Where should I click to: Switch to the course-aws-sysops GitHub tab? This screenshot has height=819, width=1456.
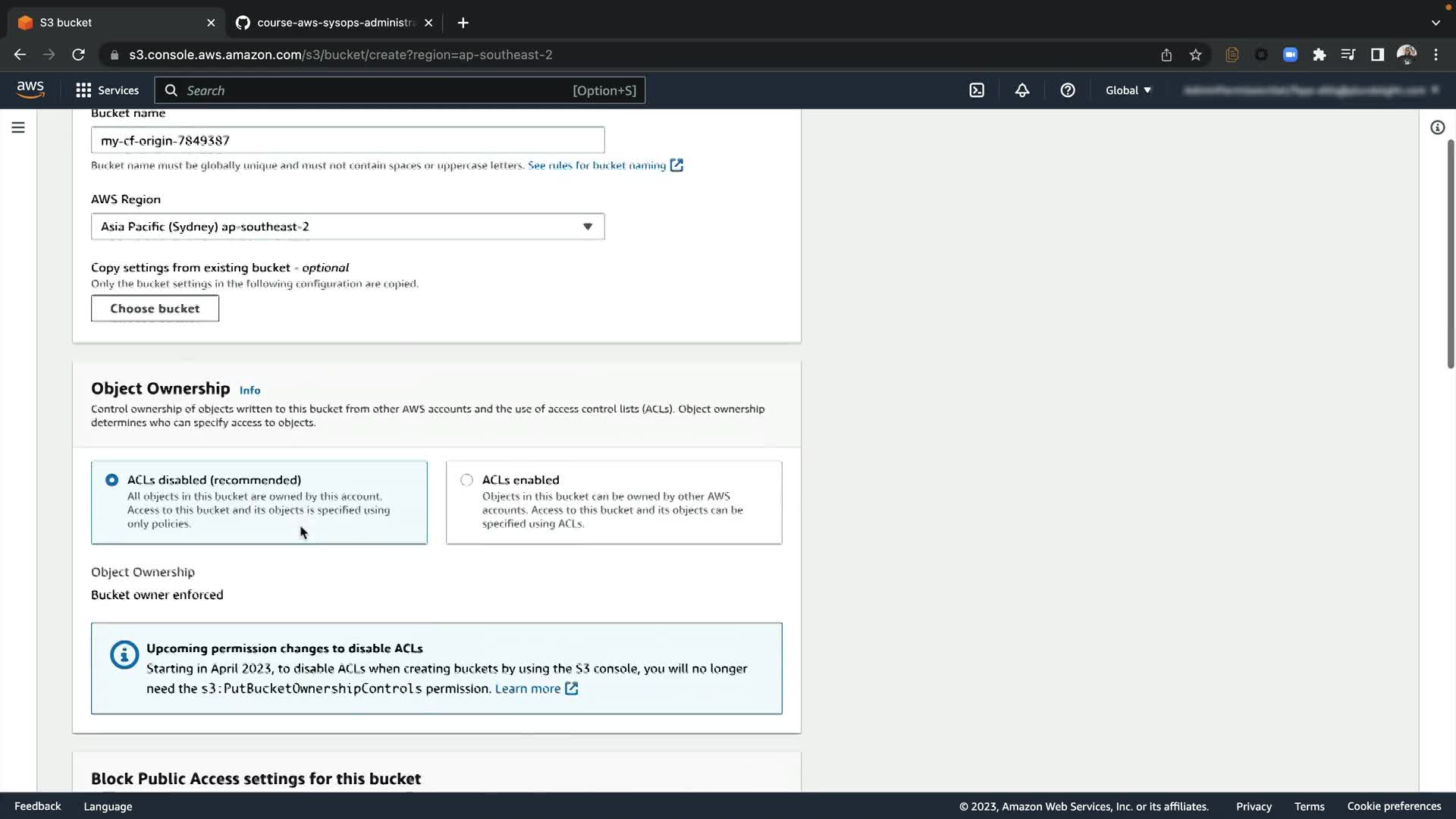(x=334, y=23)
